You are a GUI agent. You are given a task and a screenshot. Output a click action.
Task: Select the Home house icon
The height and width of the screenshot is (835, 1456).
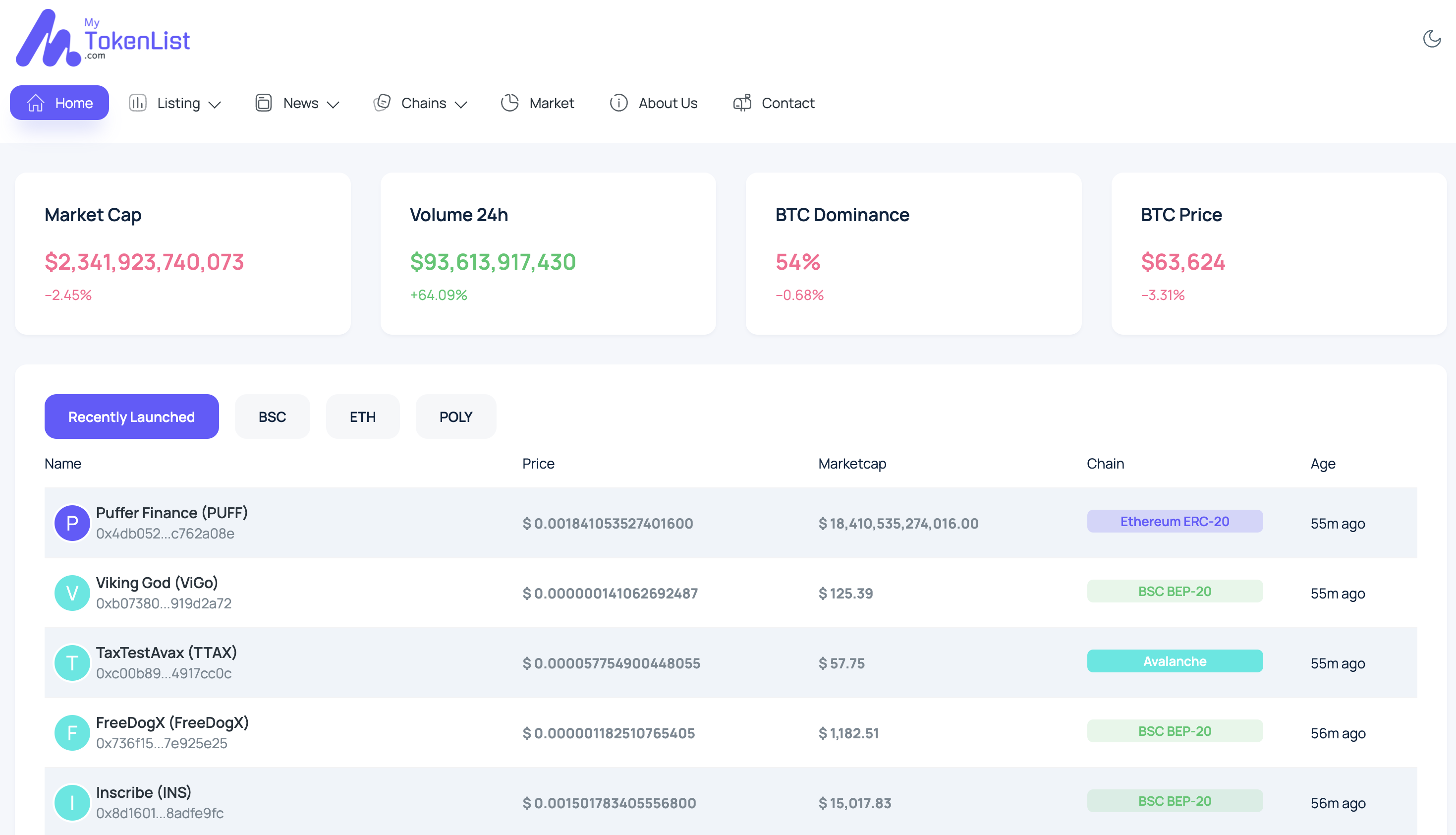coord(36,103)
